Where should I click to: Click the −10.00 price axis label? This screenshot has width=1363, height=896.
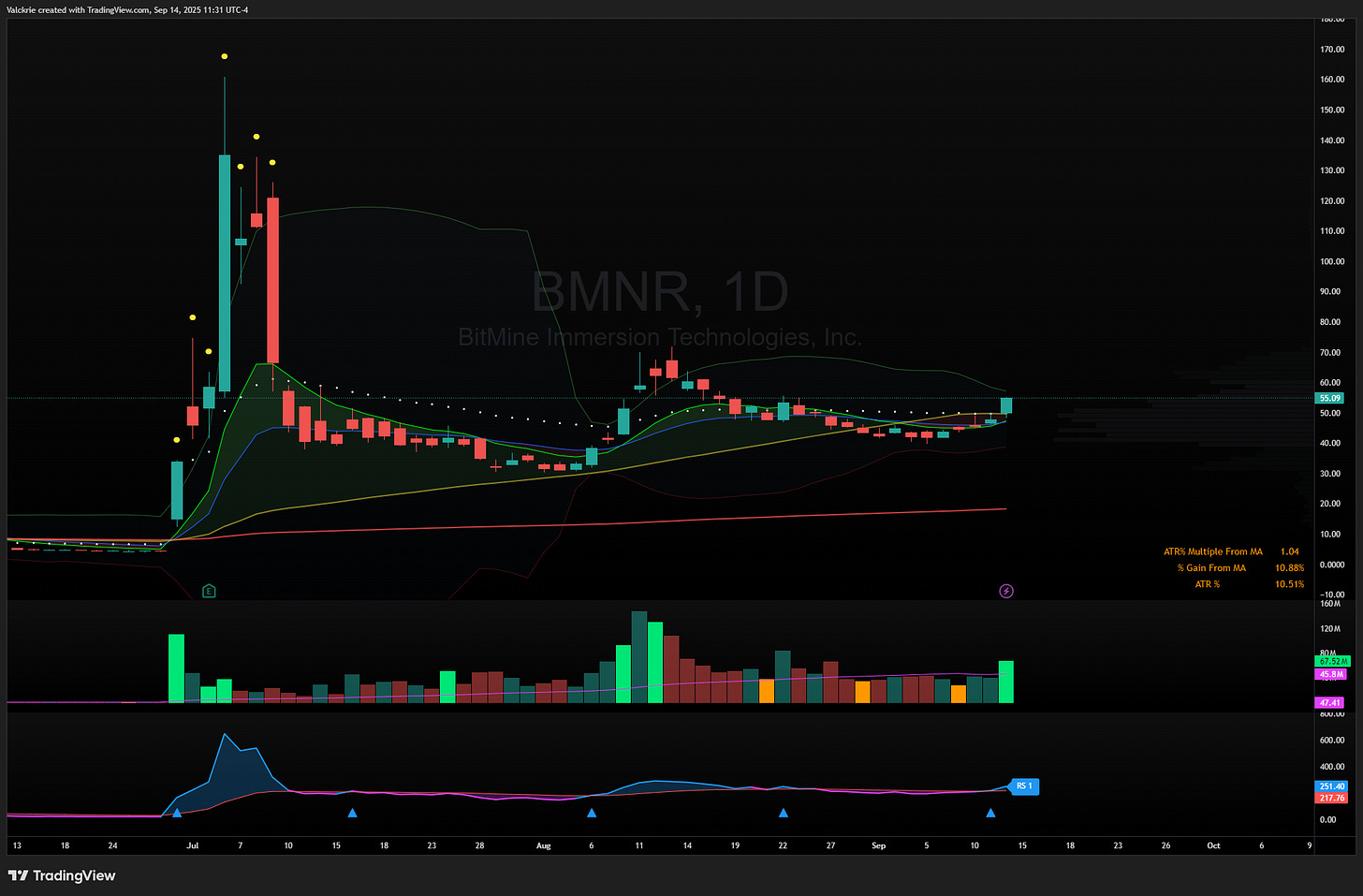coord(1331,595)
